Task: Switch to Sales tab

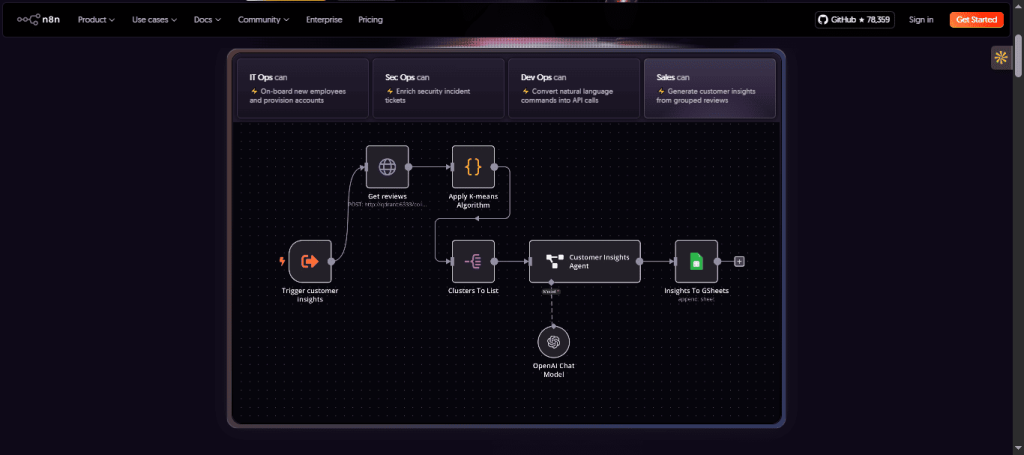Action: tap(710, 88)
